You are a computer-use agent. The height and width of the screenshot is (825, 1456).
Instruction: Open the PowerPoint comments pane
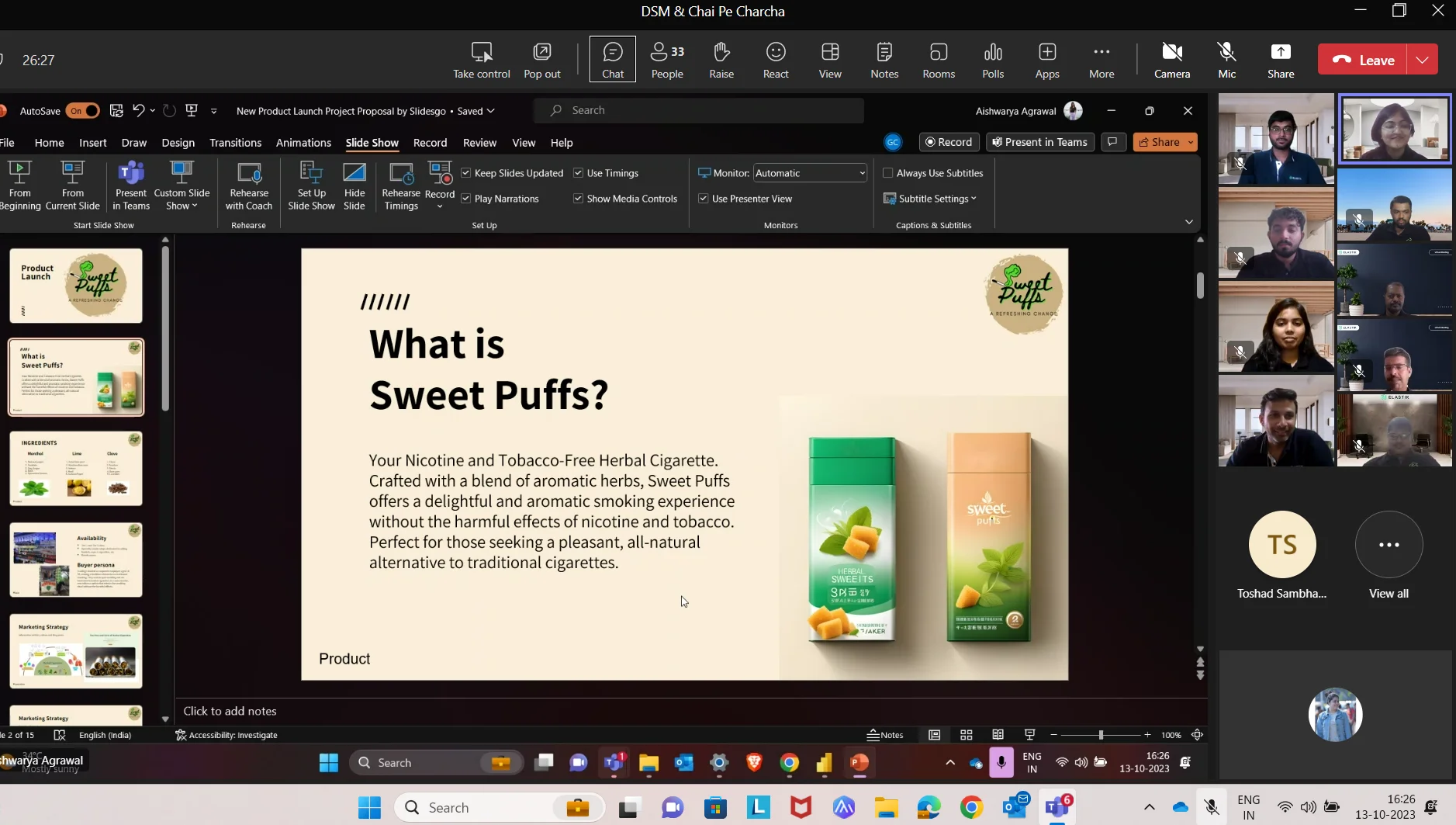(1112, 142)
